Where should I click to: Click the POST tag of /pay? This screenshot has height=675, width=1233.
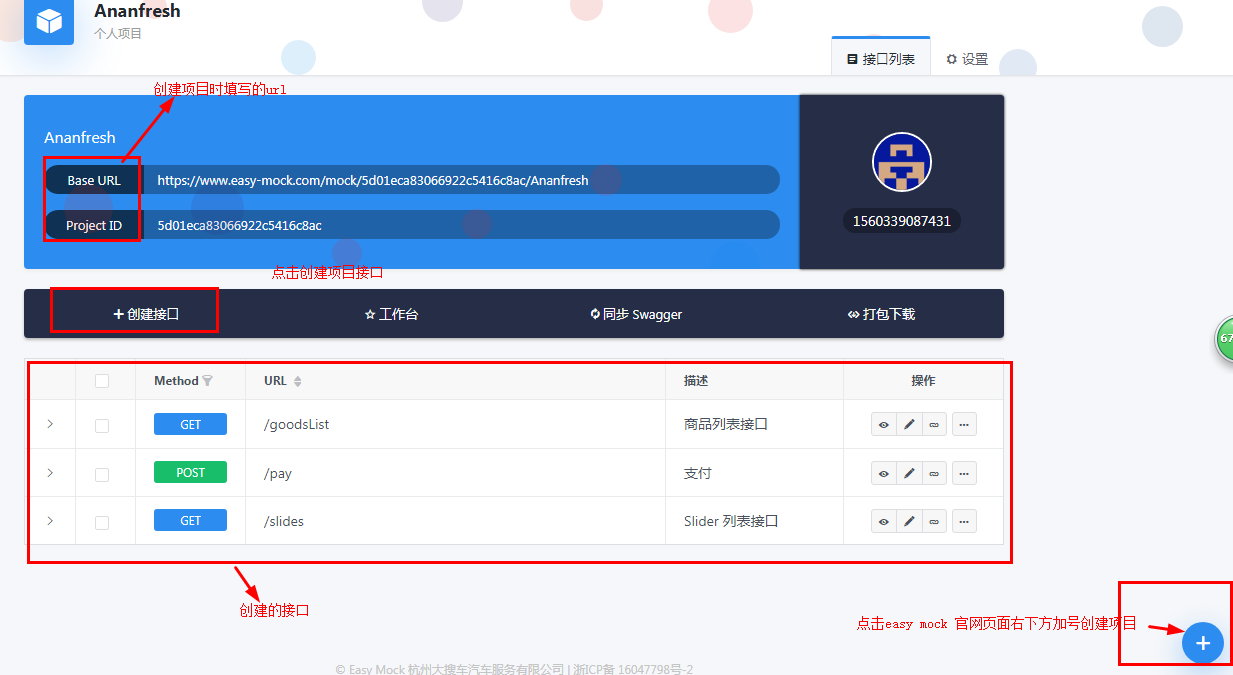[190, 472]
